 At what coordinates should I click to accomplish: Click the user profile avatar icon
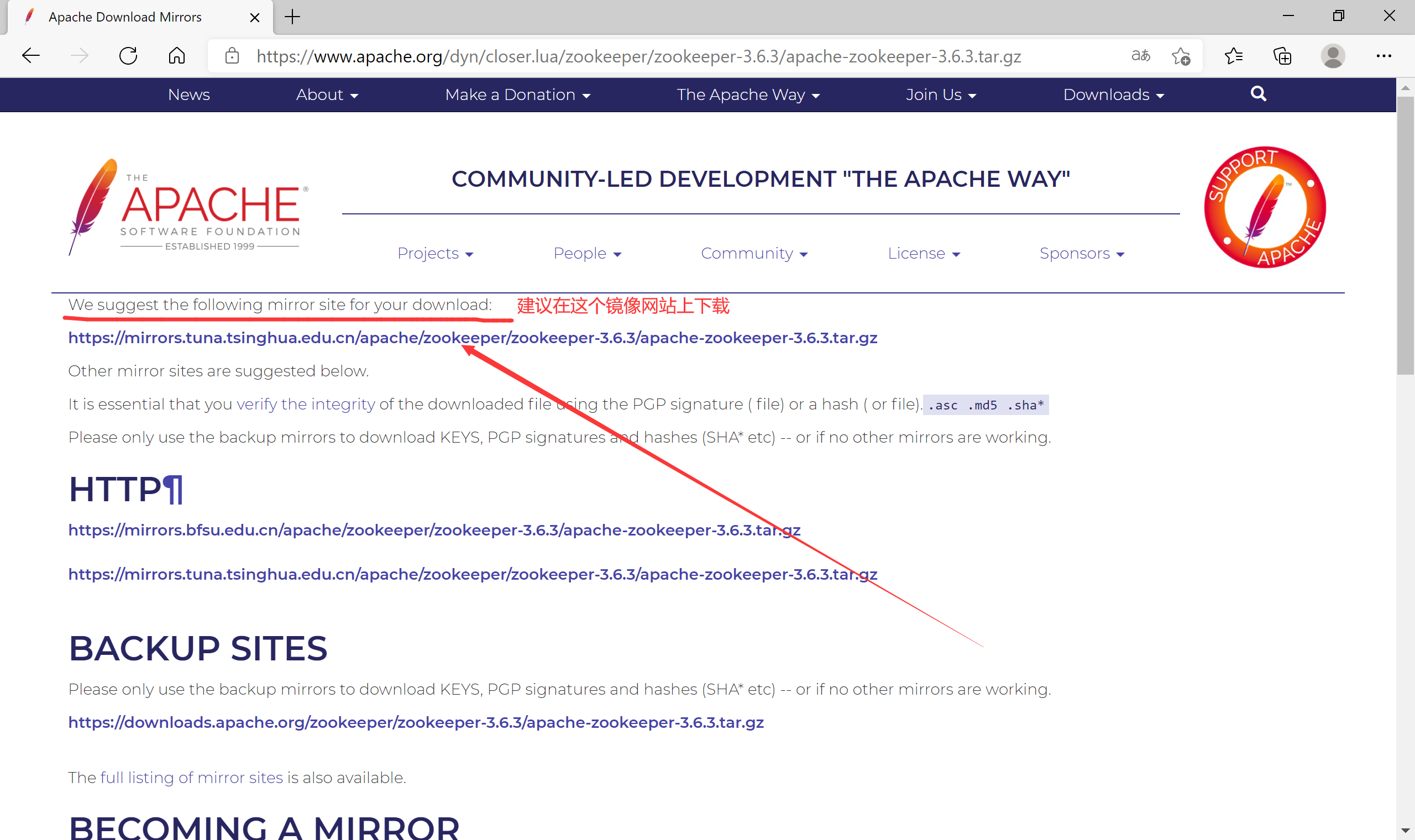tap(1332, 55)
